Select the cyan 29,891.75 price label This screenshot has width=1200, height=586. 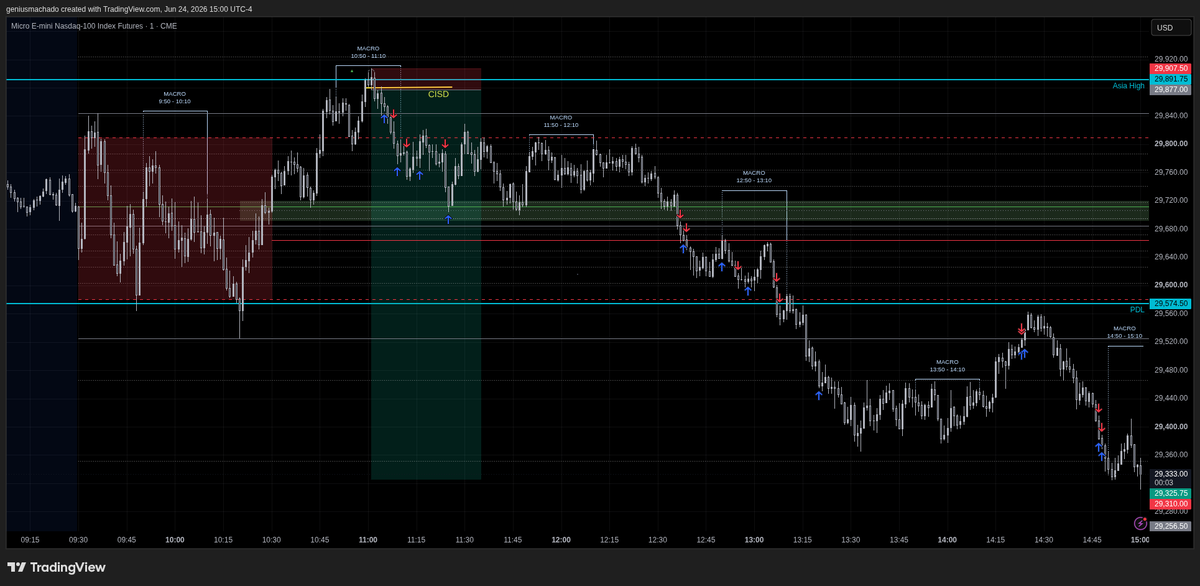pyautogui.click(x=1171, y=78)
